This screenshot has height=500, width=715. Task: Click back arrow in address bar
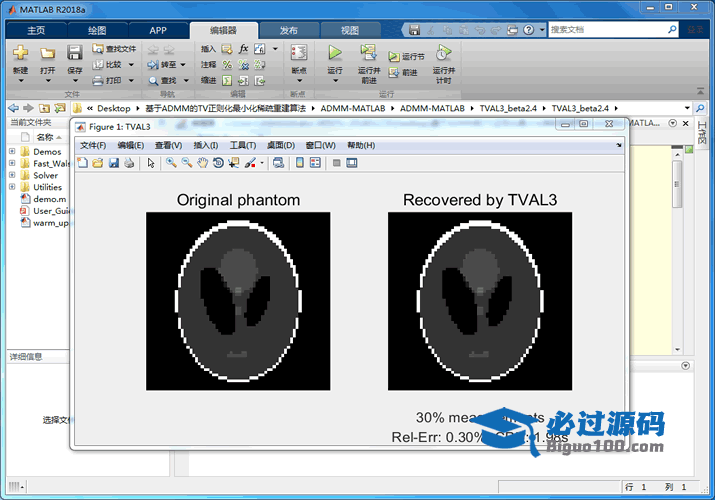coord(13,108)
